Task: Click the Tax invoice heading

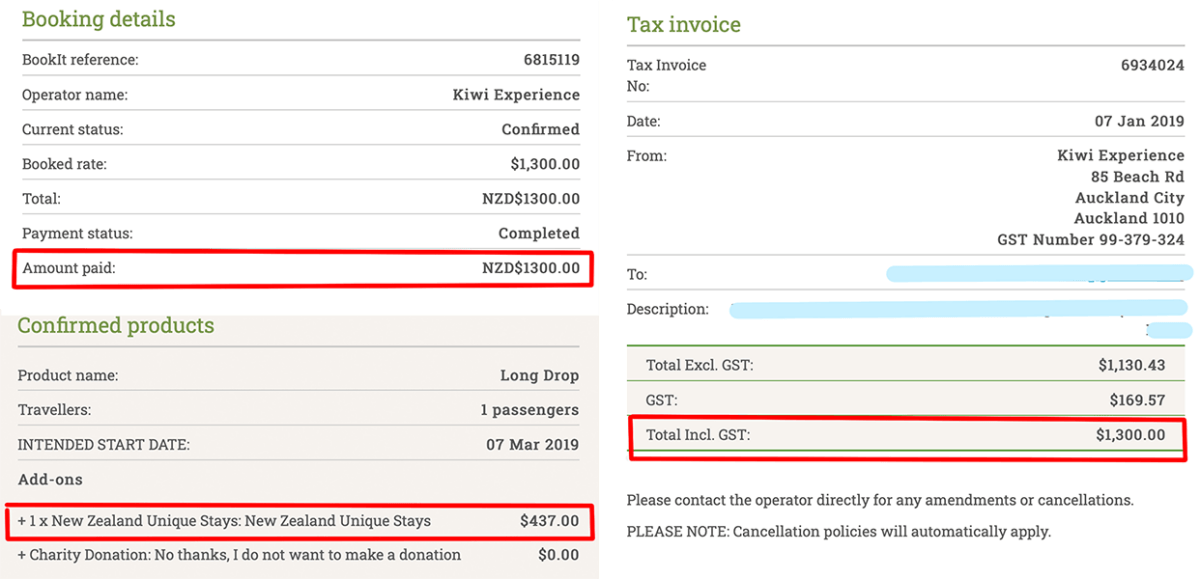Action: click(684, 24)
